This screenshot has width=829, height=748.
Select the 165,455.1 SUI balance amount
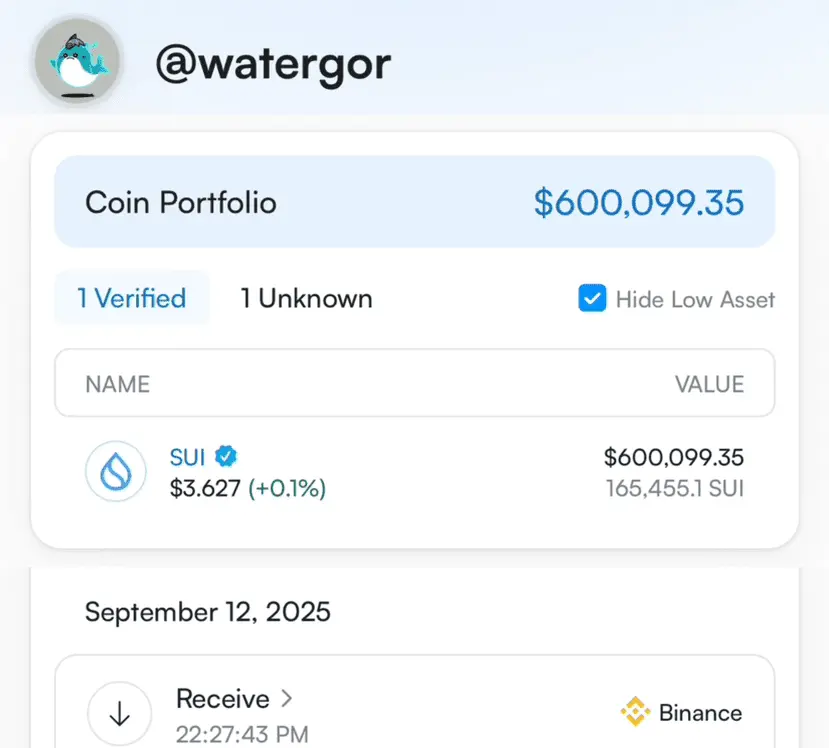[675, 488]
